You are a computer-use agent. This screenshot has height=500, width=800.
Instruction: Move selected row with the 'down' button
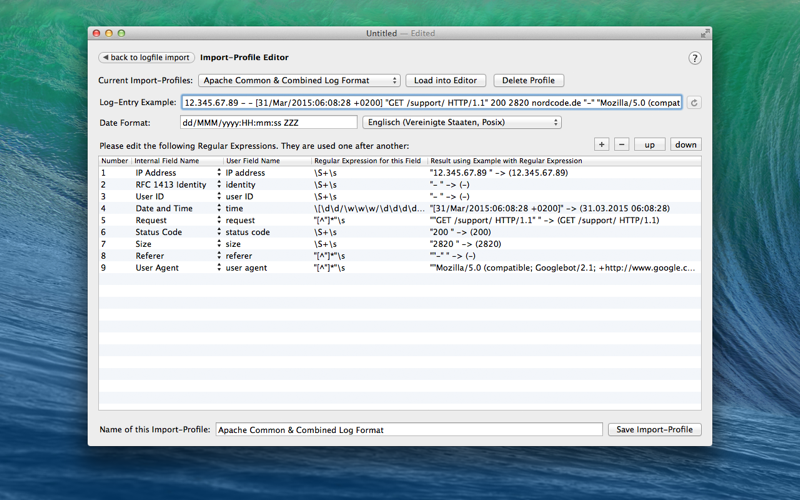[686, 144]
